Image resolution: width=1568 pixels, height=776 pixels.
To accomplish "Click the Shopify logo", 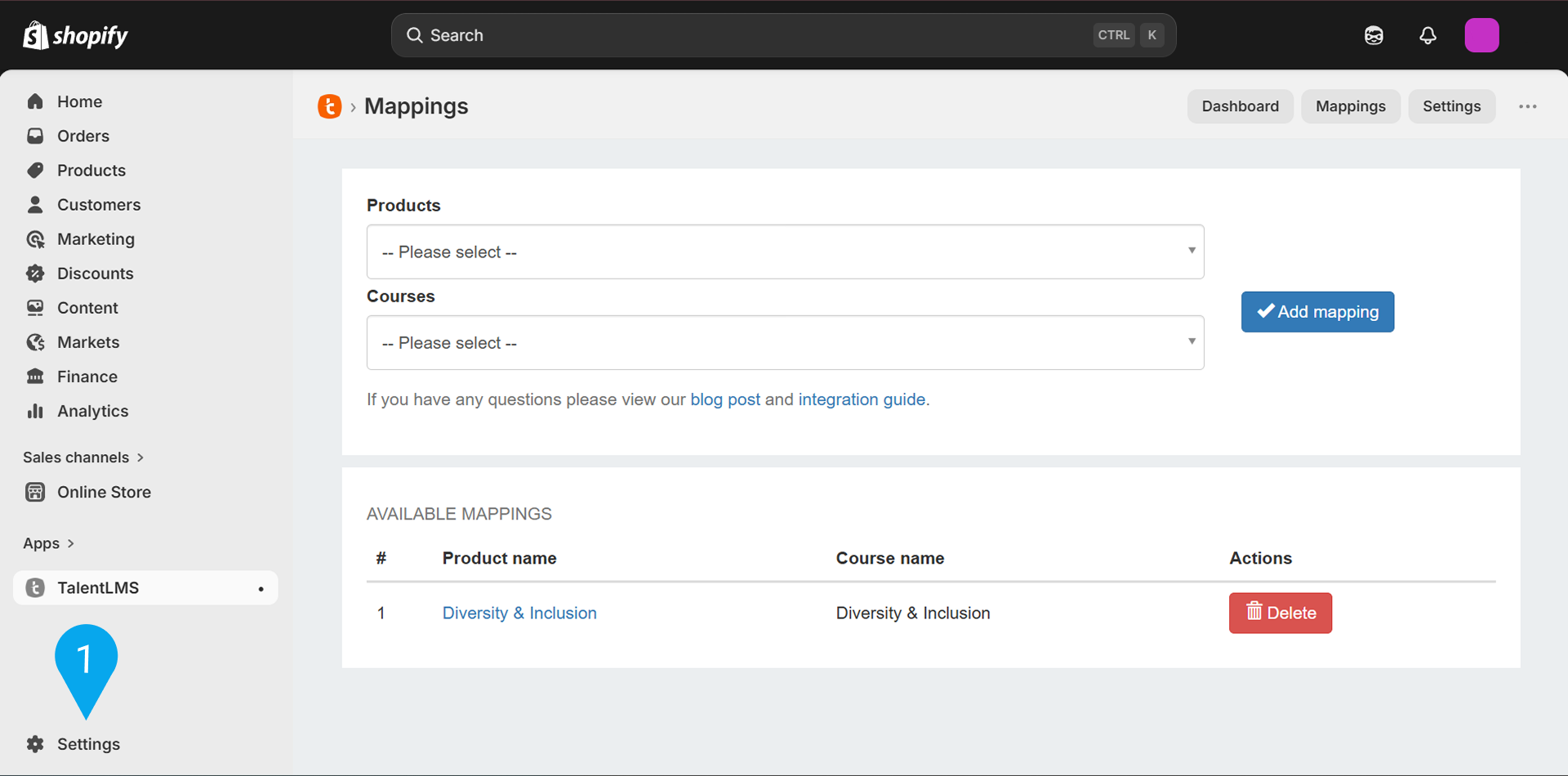I will (x=75, y=35).
